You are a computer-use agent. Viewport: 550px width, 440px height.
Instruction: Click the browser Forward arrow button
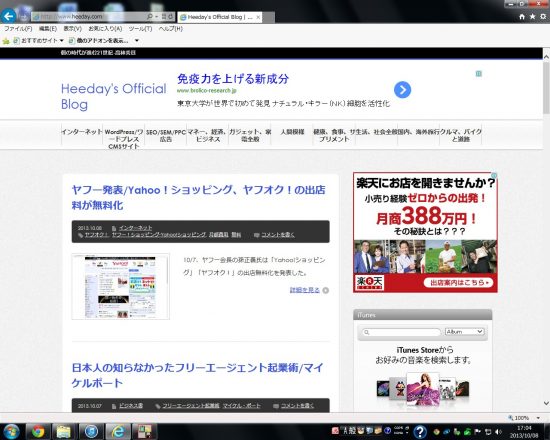pyautogui.click(x=23, y=16)
